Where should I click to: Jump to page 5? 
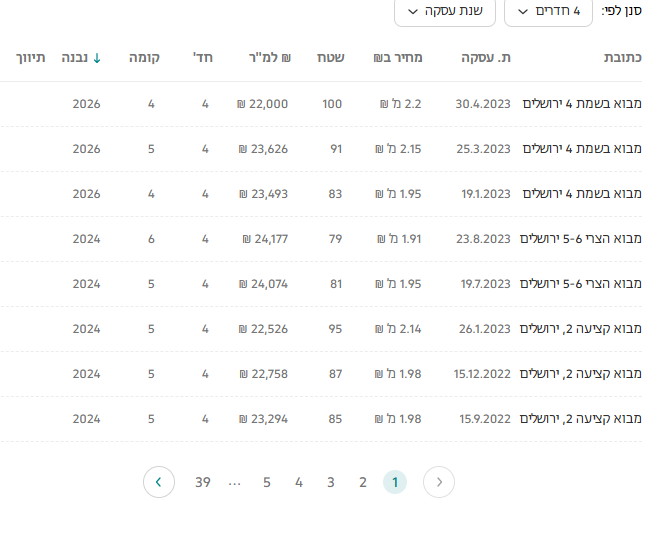point(267,482)
